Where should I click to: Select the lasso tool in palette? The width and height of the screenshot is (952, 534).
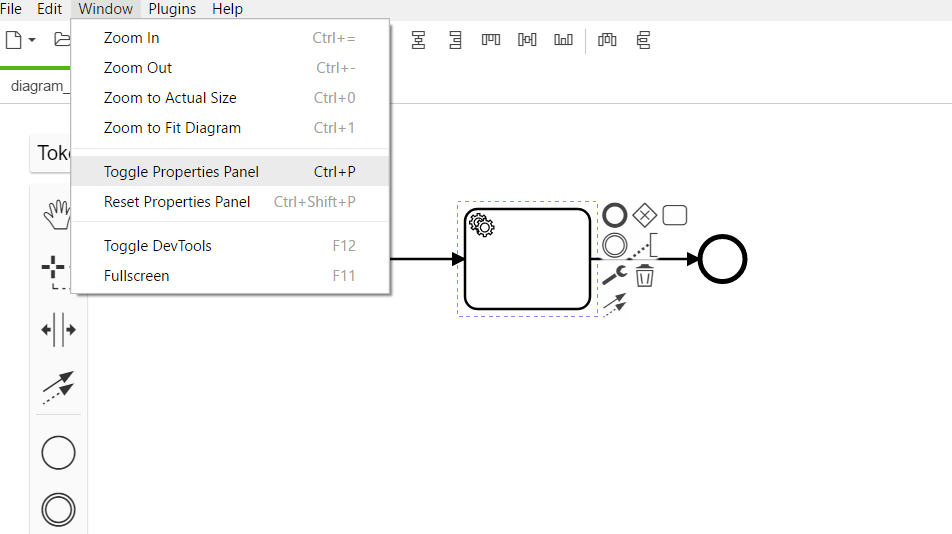[58, 270]
